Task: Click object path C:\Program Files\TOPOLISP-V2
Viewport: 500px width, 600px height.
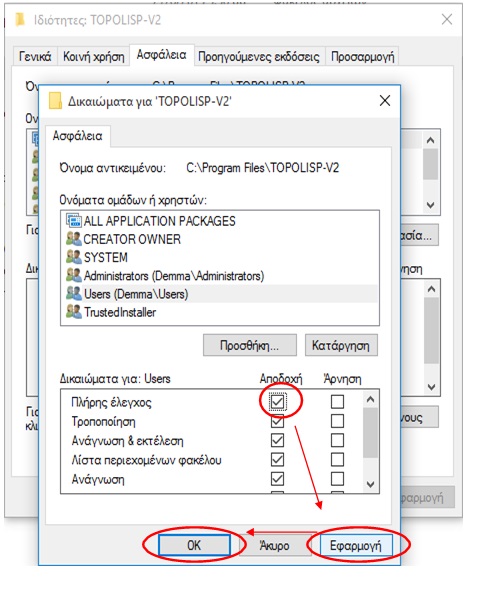Action: [262, 168]
